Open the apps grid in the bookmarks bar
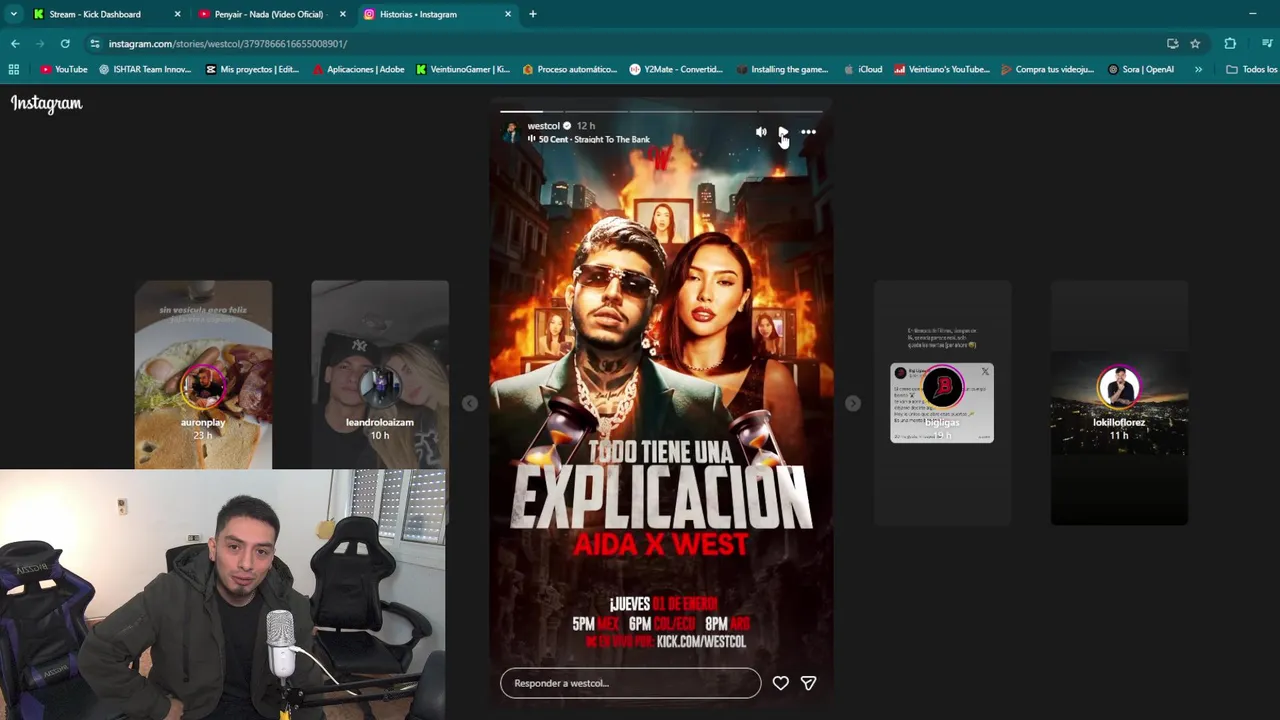 14,70
